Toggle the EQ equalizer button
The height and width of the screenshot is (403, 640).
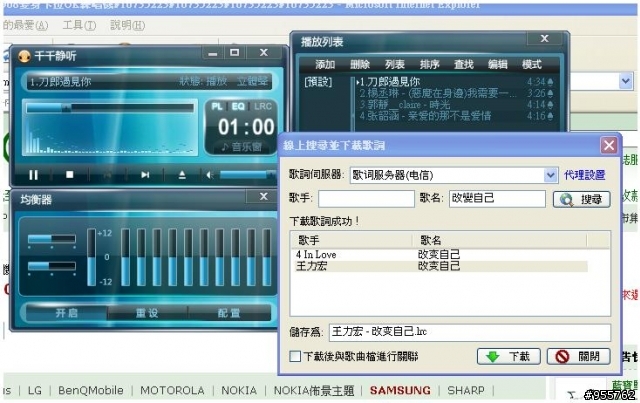coord(238,107)
